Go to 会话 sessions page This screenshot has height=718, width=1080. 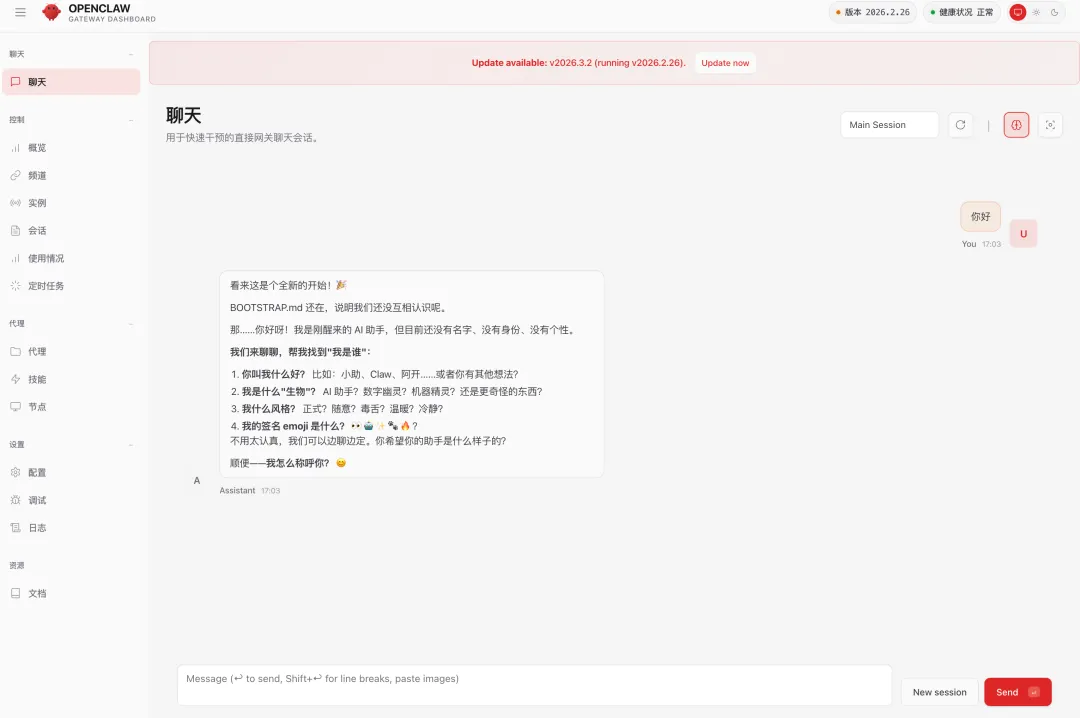coord(71,231)
